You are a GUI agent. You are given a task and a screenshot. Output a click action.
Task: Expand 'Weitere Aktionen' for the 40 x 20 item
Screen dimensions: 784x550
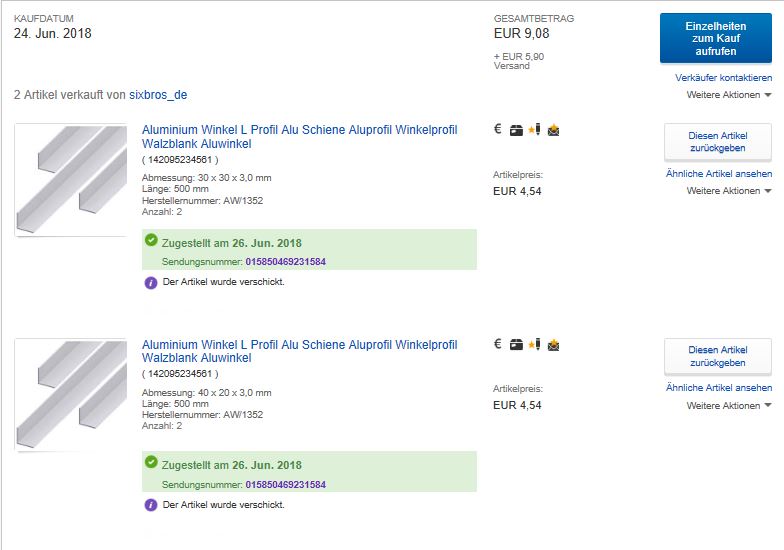tap(729, 406)
